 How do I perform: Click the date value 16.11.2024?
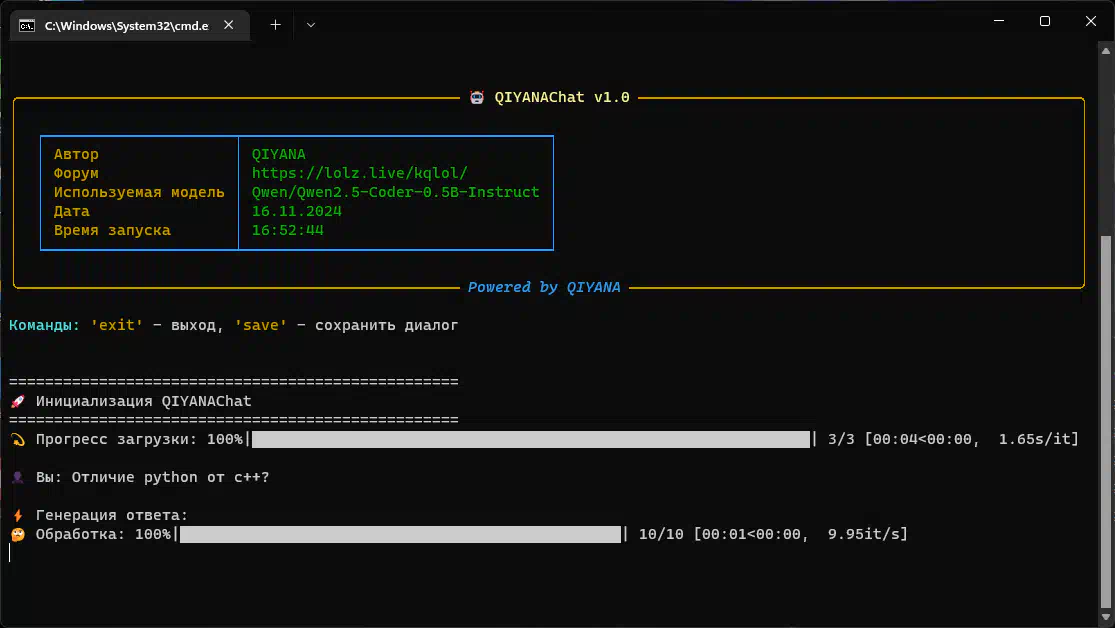(x=297, y=211)
